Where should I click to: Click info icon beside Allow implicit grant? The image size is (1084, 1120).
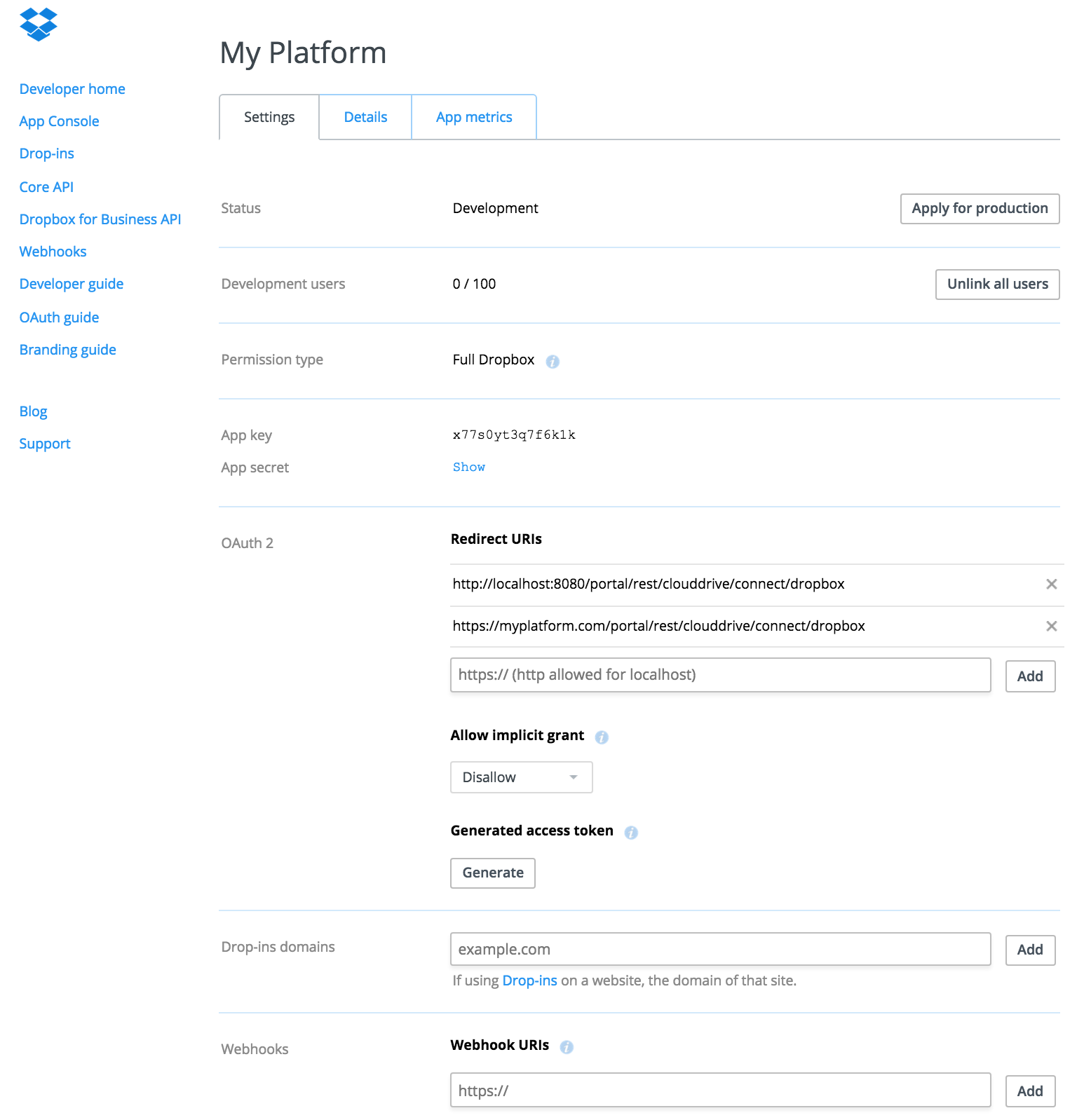(602, 737)
